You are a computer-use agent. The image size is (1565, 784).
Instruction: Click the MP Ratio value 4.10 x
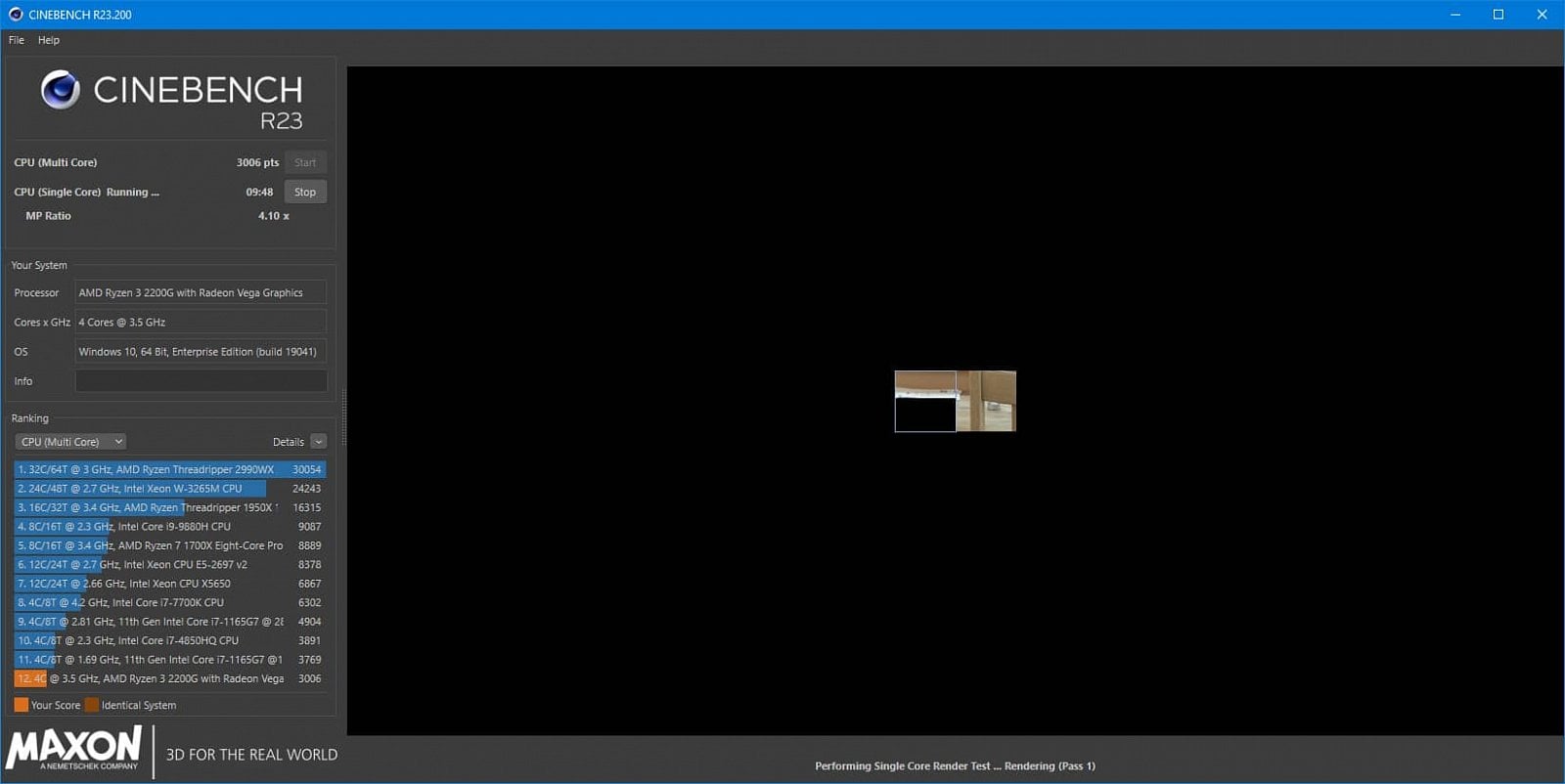tap(274, 216)
